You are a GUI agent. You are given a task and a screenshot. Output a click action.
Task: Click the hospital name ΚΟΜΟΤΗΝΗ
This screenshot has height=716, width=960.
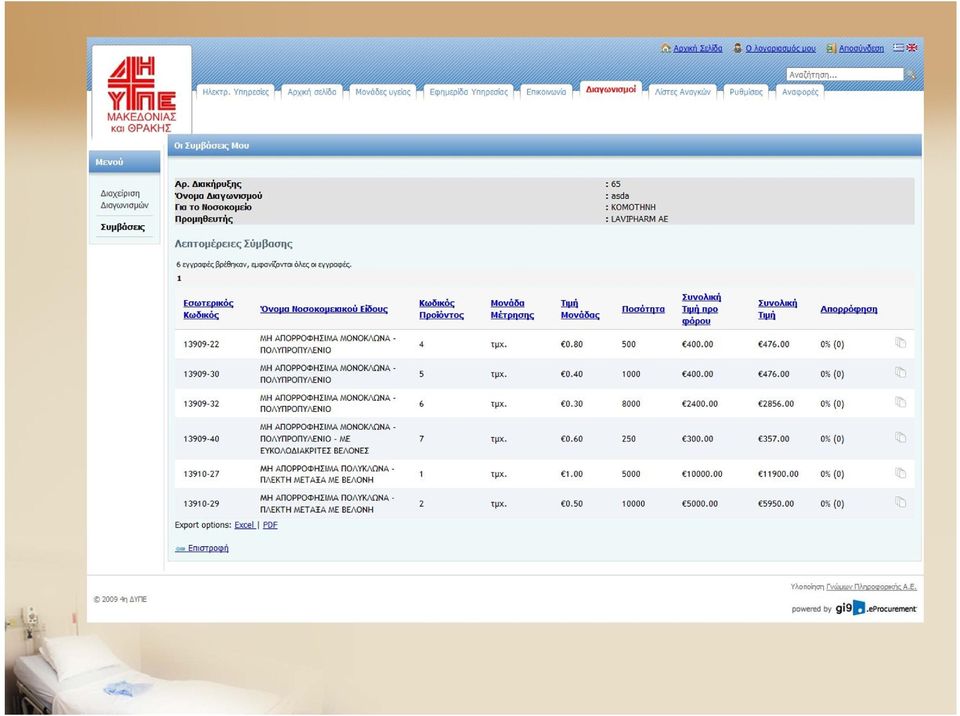633,208
